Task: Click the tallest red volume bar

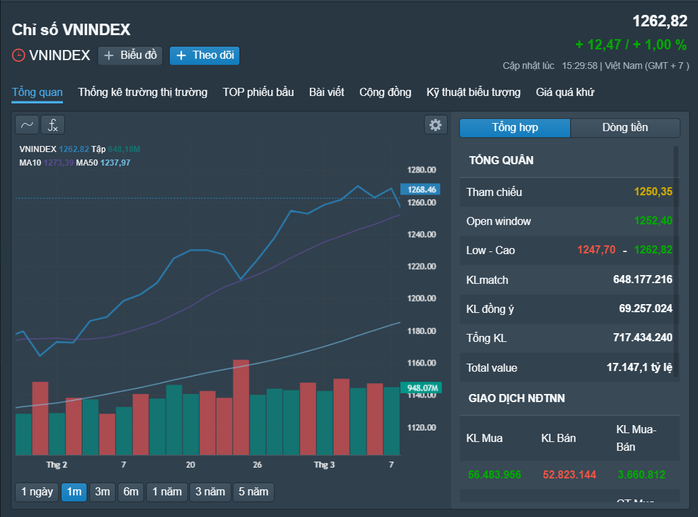Action: tap(241, 407)
